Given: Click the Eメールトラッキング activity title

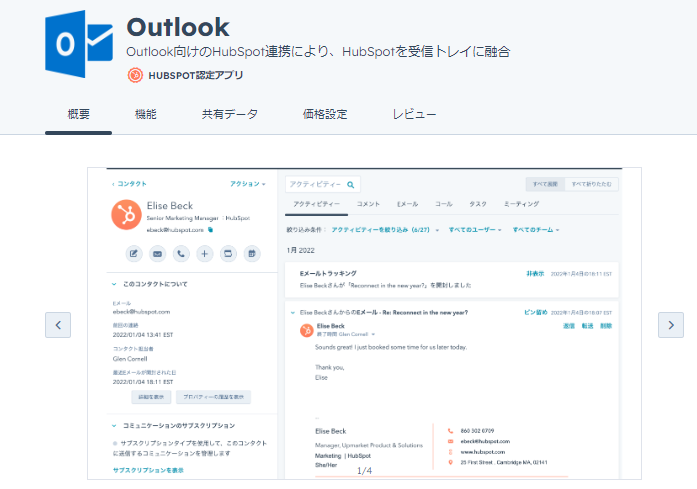Looking at the screenshot, I should click(x=328, y=273).
